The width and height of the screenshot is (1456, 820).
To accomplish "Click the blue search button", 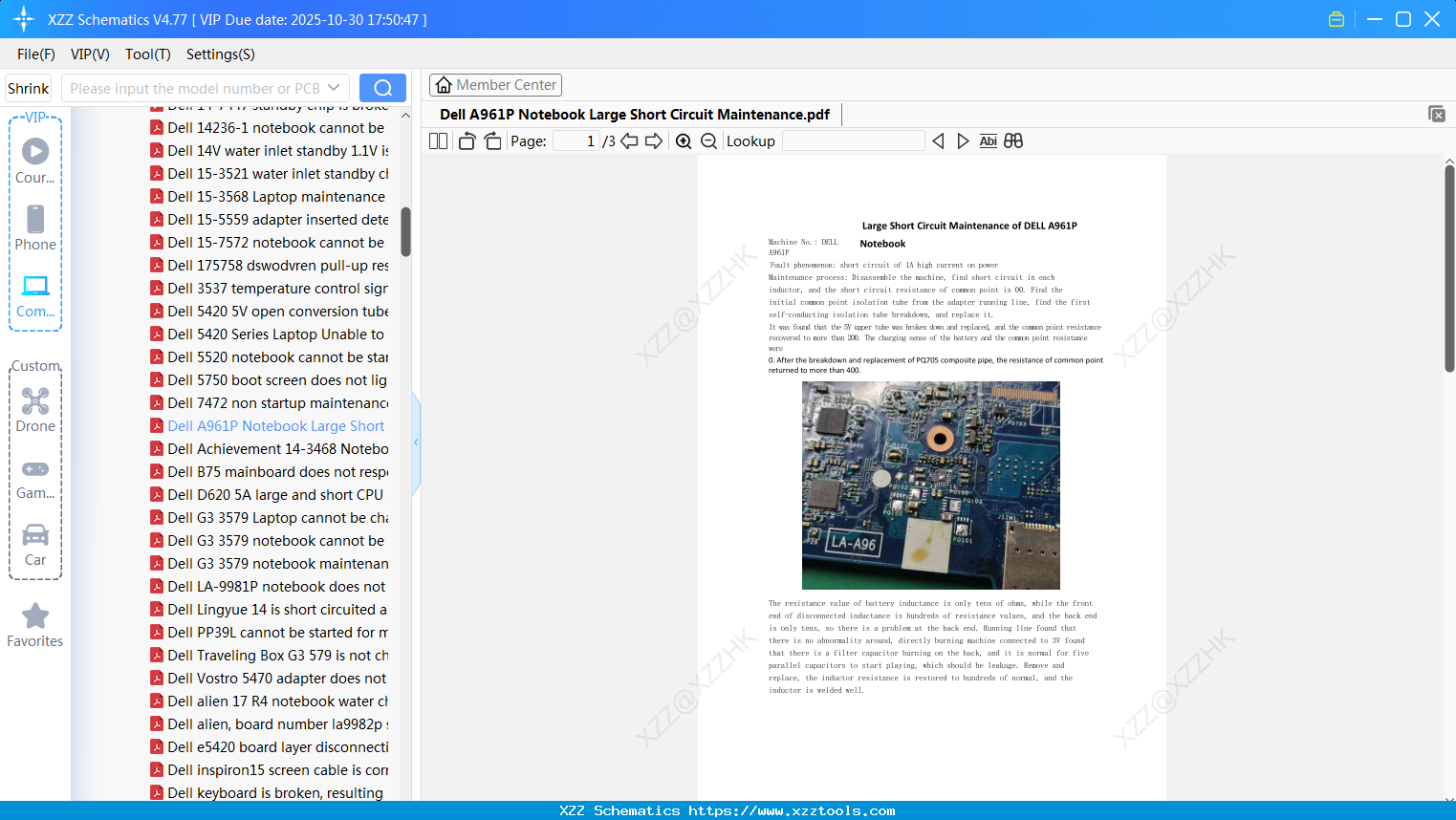I will (x=382, y=88).
